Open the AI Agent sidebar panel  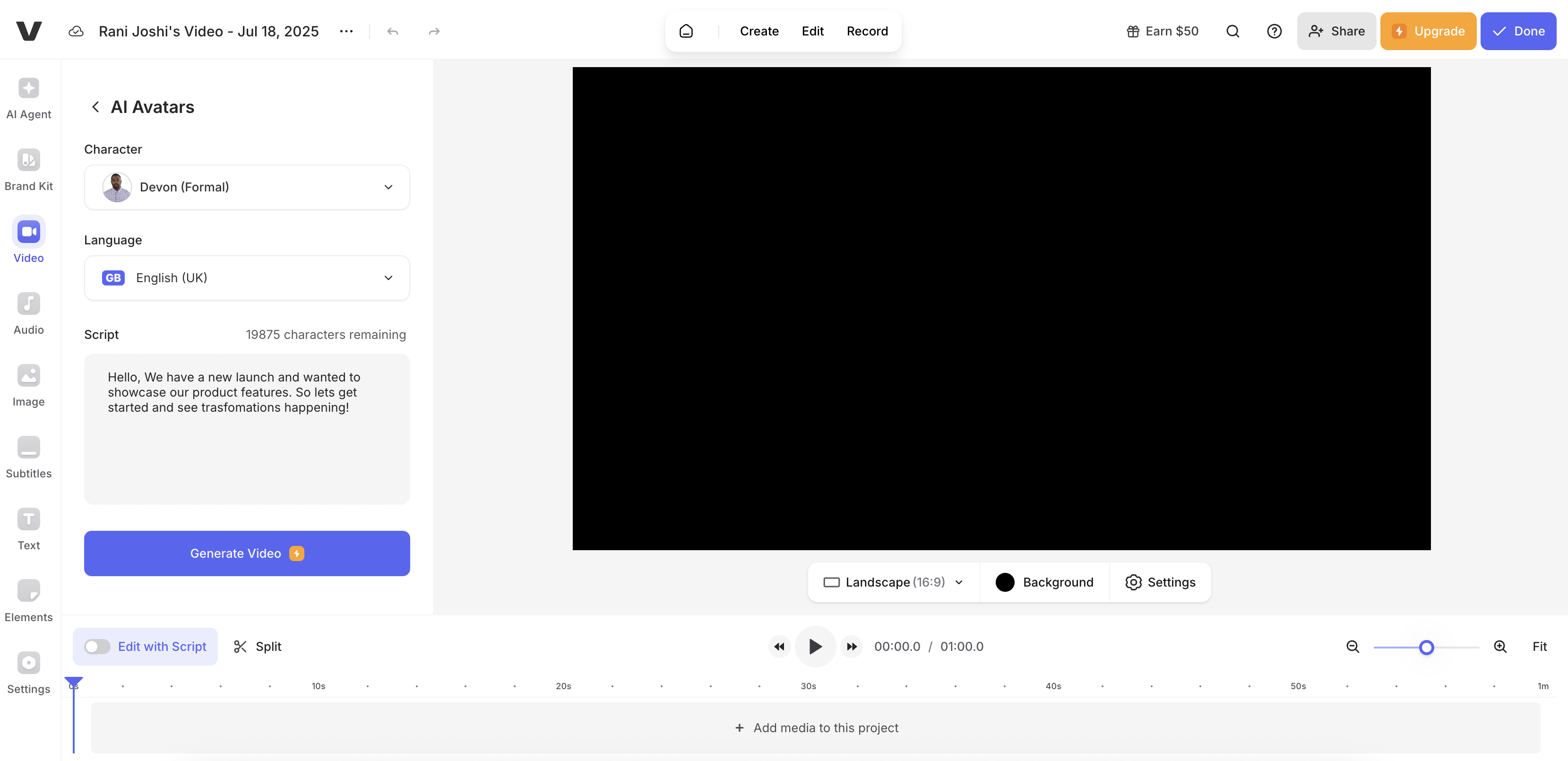click(29, 98)
